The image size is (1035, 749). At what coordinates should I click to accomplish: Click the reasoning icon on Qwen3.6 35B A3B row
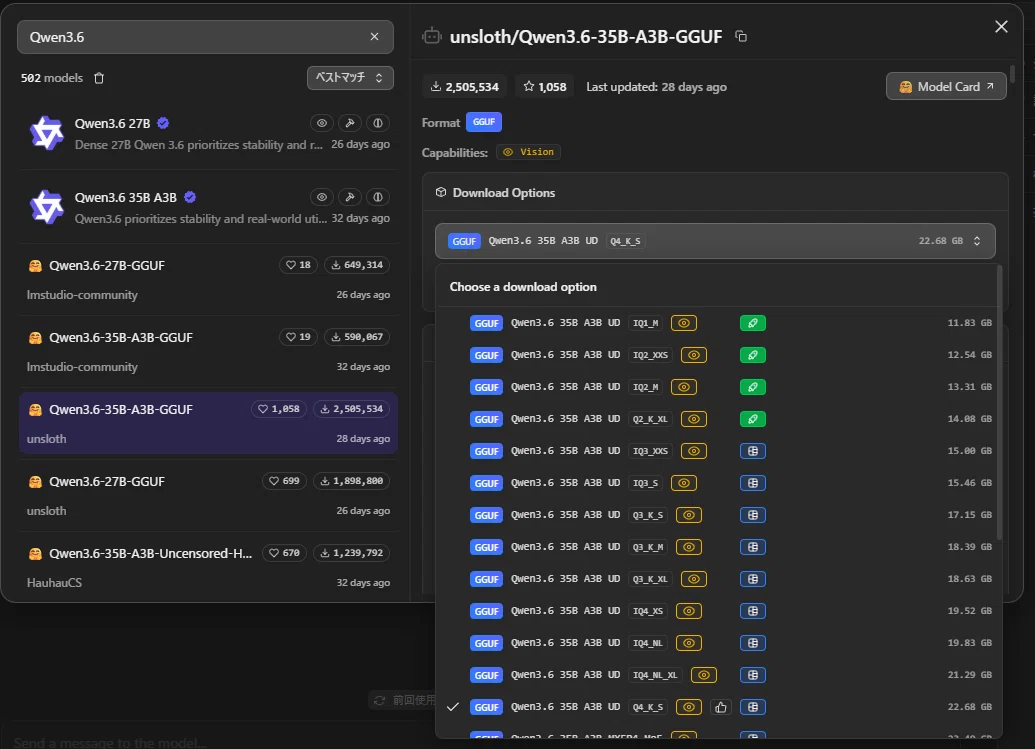(378, 197)
